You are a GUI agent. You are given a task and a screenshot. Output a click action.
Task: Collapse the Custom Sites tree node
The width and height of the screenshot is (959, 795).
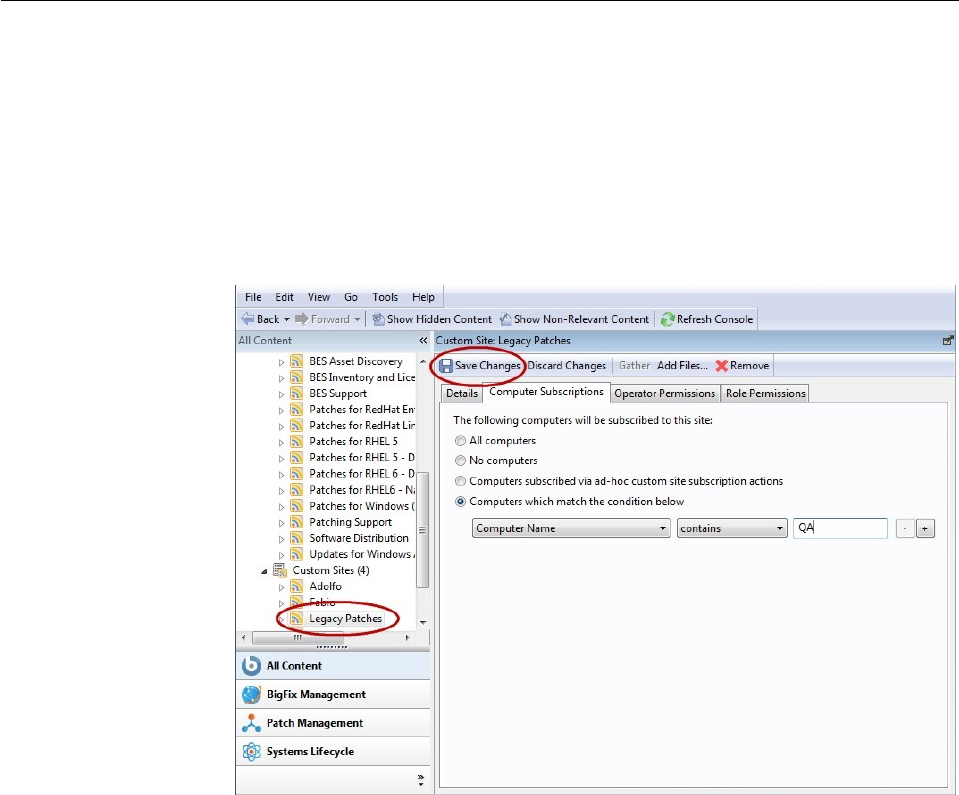[x=264, y=571]
